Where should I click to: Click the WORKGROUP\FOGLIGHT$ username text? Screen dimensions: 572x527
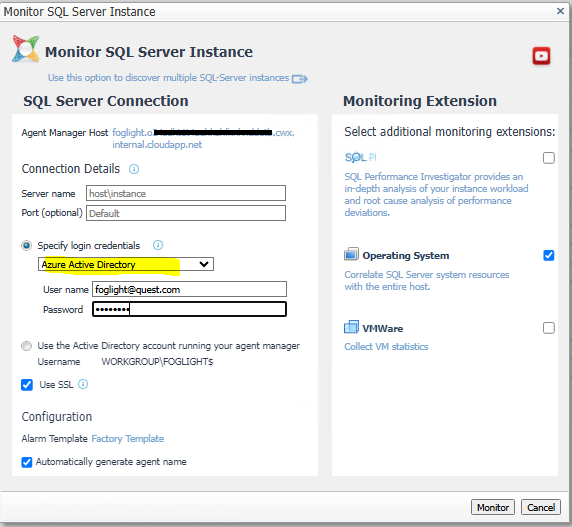point(157,362)
